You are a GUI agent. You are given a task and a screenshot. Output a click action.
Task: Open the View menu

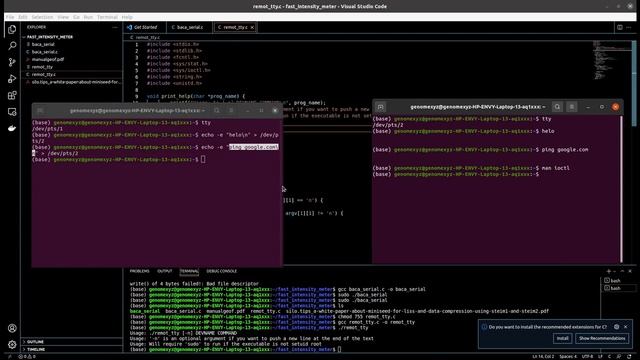(x=63, y=17)
